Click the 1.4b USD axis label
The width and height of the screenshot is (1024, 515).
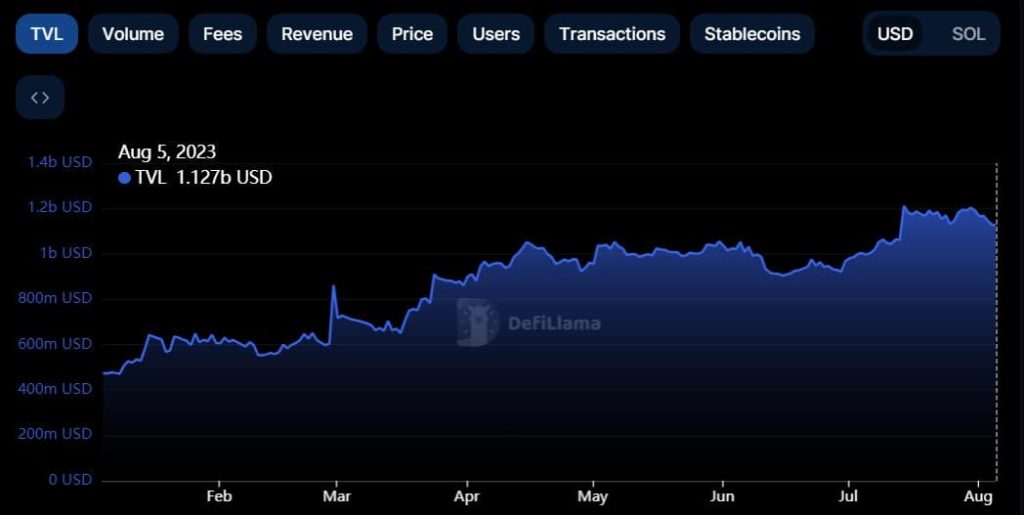point(59,162)
